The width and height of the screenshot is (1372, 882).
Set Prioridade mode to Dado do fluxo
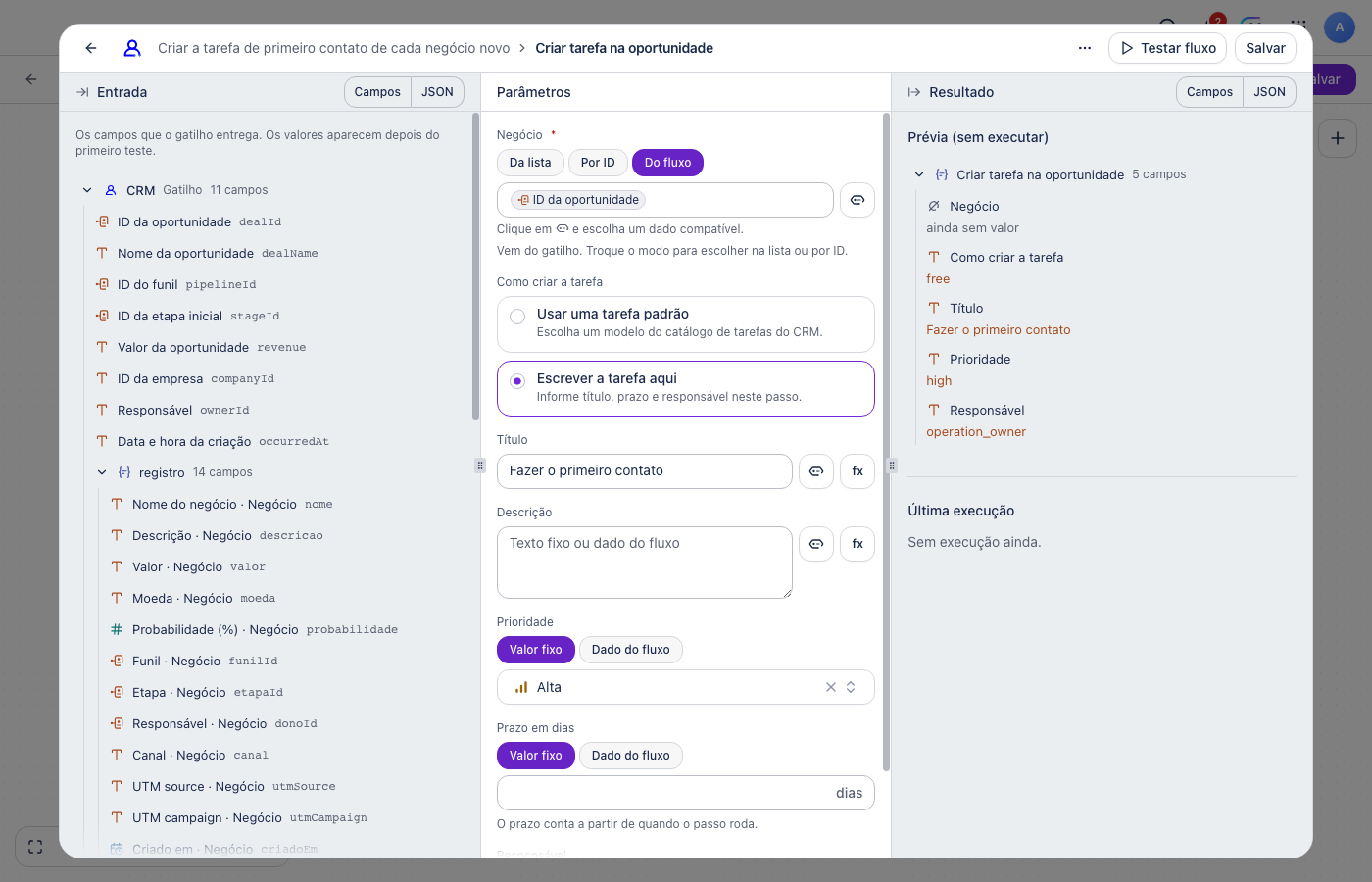point(631,650)
